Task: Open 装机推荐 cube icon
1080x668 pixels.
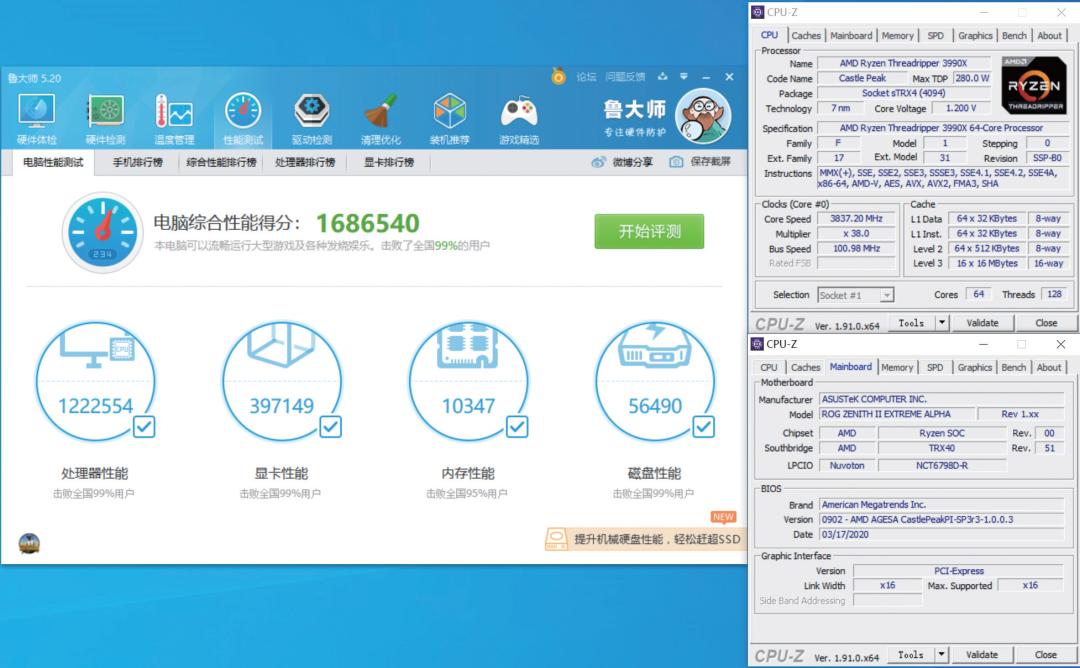Action: pyautogui.click(x=449, y=114)
